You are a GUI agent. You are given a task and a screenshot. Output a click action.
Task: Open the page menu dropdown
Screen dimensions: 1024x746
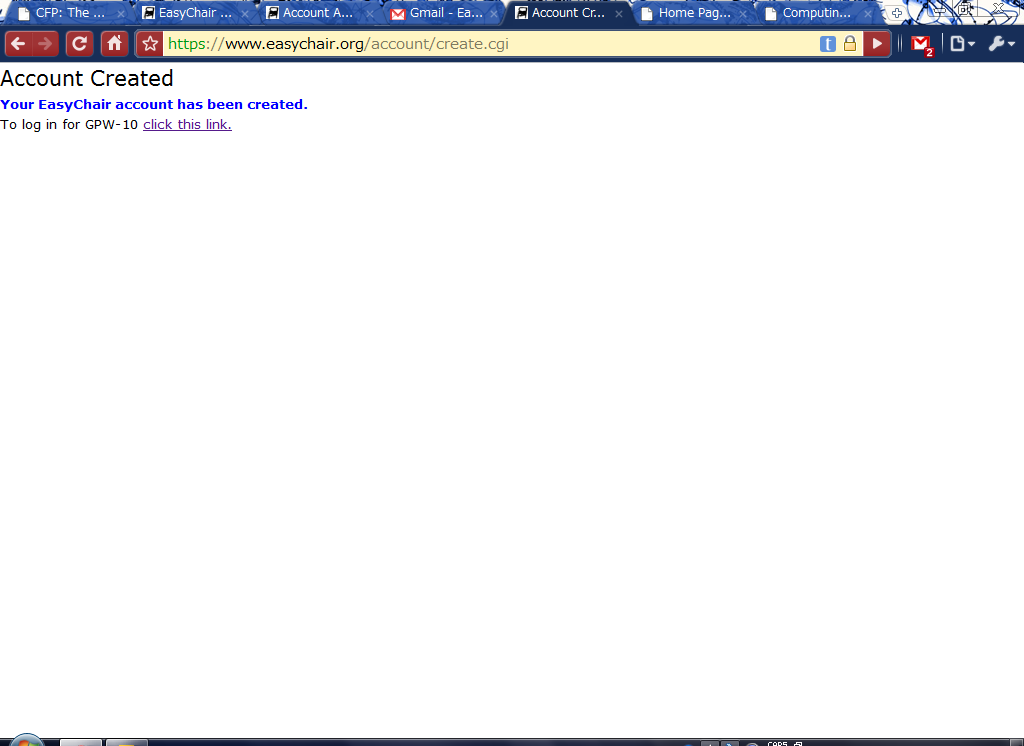[962, 44]
